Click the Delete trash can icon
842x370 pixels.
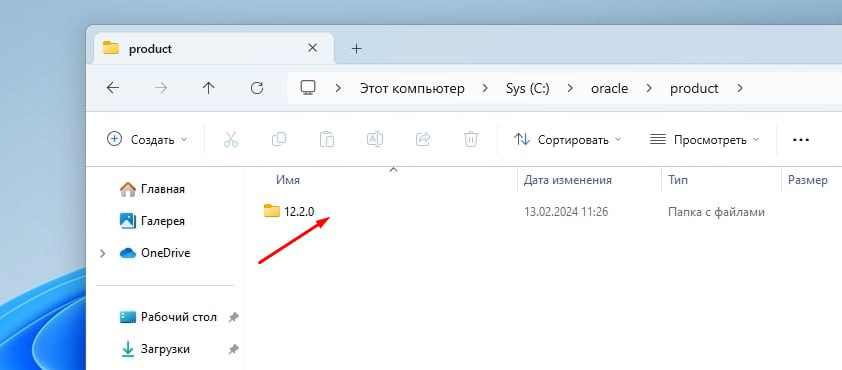click(x=471, y=140)
